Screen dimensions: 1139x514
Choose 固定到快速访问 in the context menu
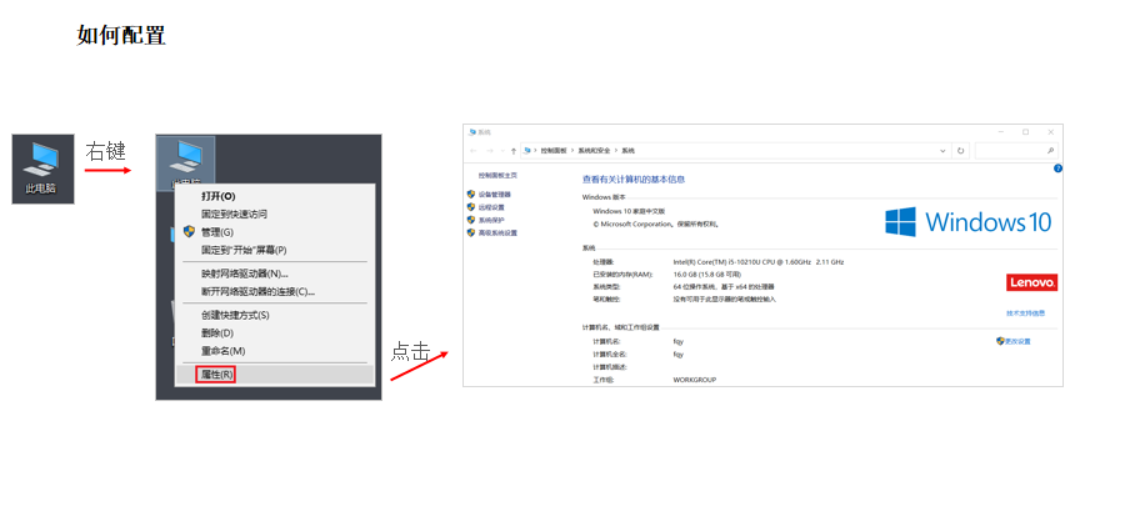275,214
